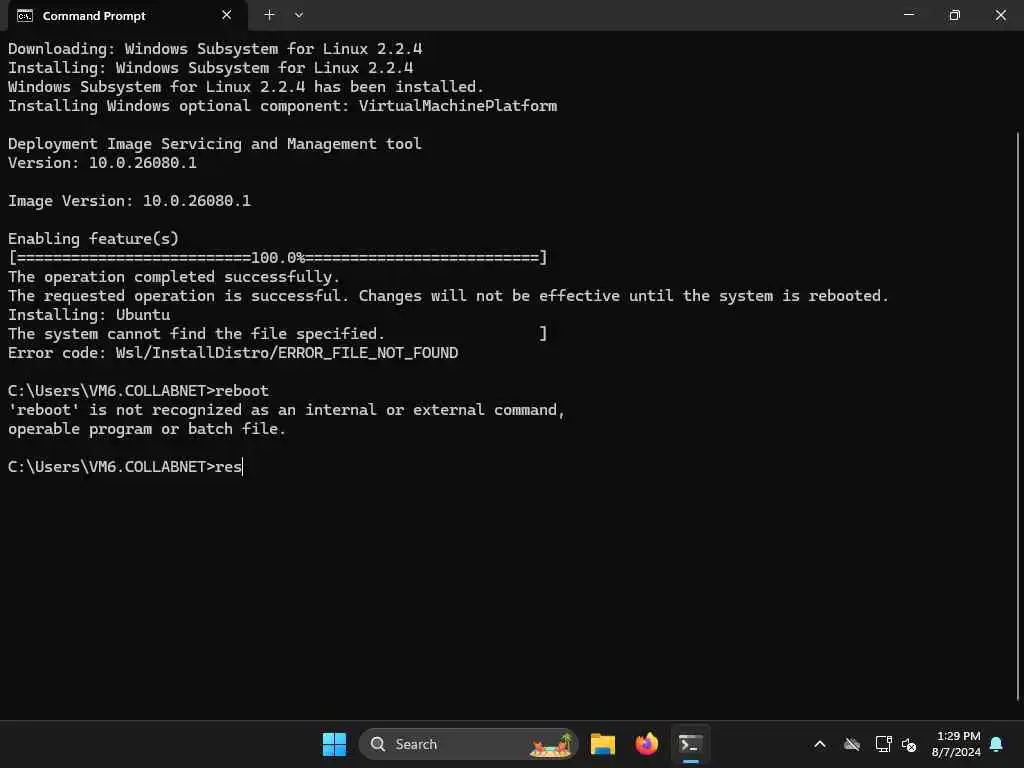
Task: Click 'The operation completed successfully.' line
Action: tap(174, 277)
